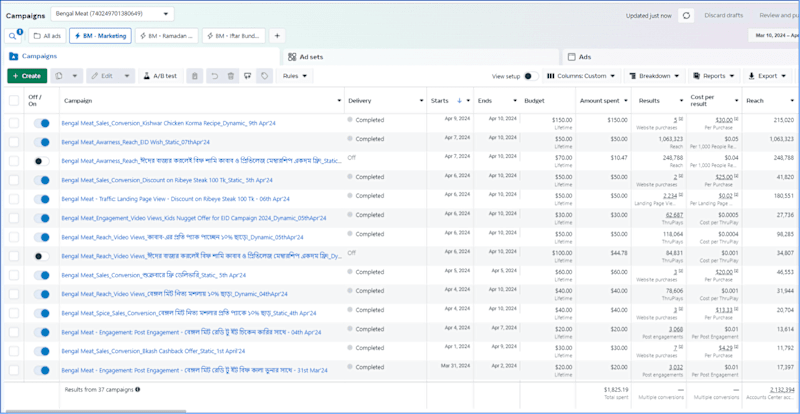Click the duplicate (copy) icon button

tap(59, 76)
